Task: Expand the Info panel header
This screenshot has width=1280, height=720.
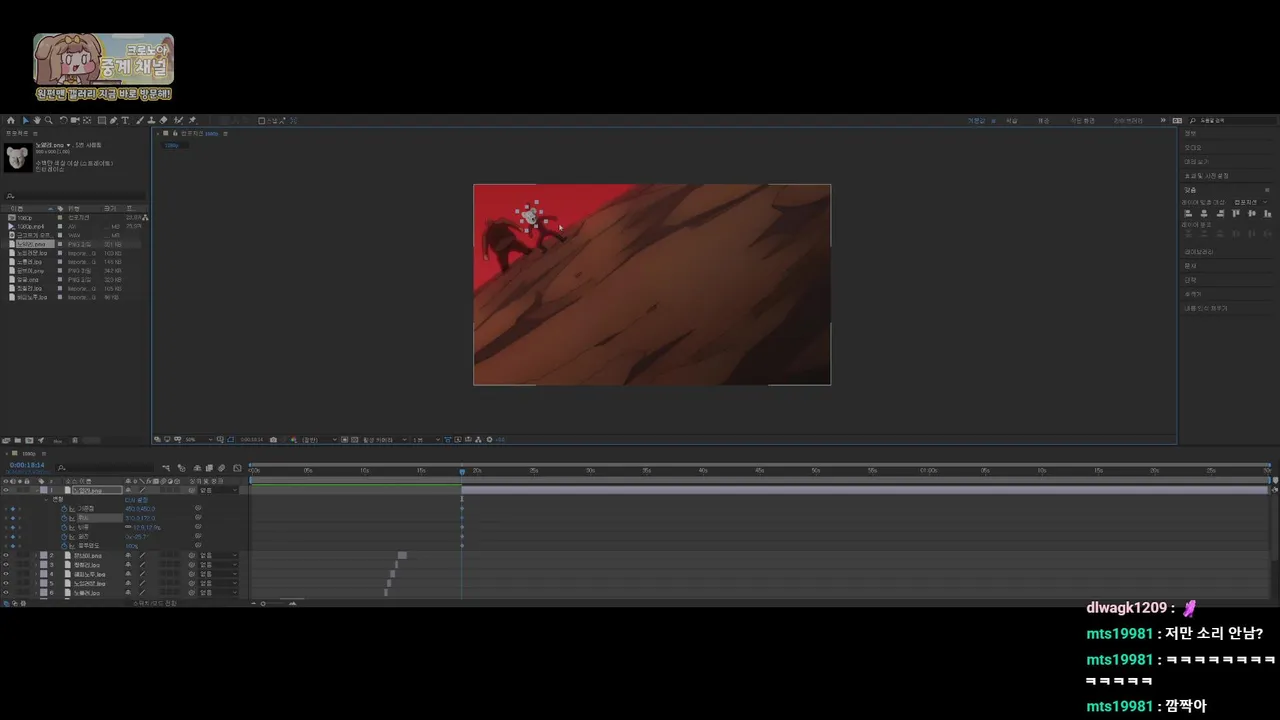Action: pyautogui.click(x=1190, y=133)
